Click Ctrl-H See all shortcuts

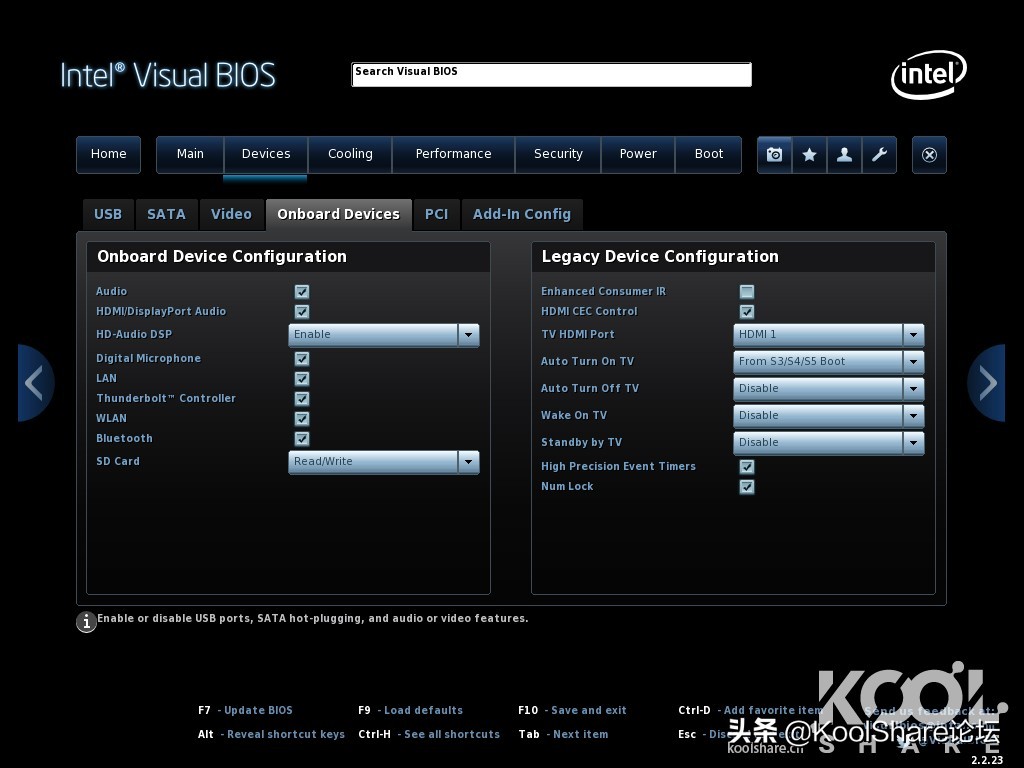pyautogui.click(x=429, y=735)
